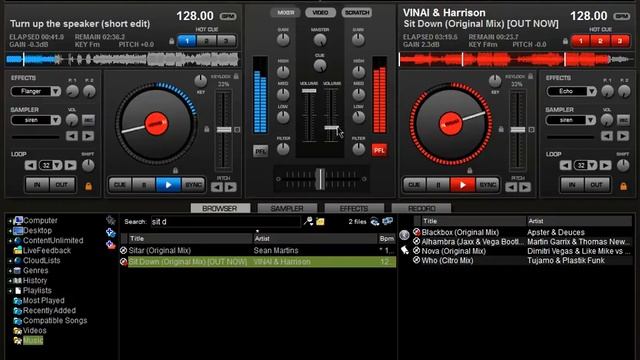Toggle orange loop lock on left deck

tap(88, 186)
